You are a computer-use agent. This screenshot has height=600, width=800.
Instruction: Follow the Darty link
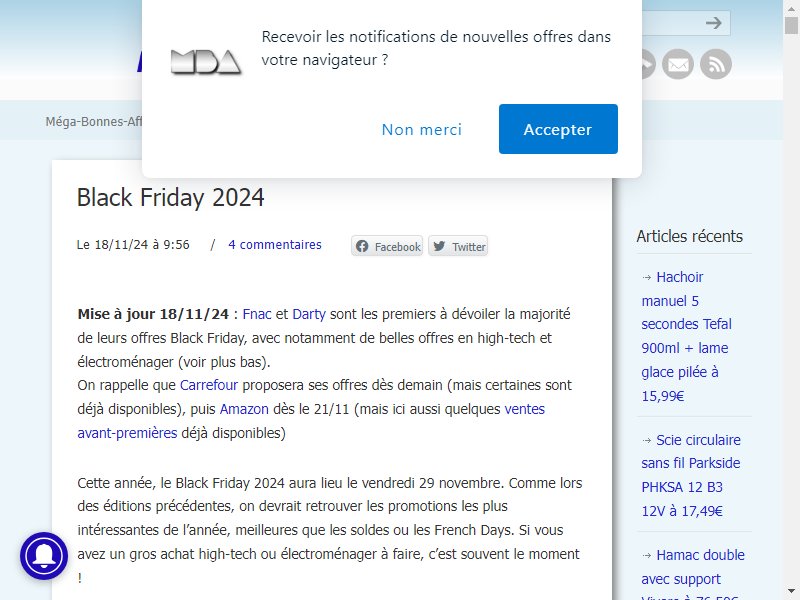coord(309,314)
